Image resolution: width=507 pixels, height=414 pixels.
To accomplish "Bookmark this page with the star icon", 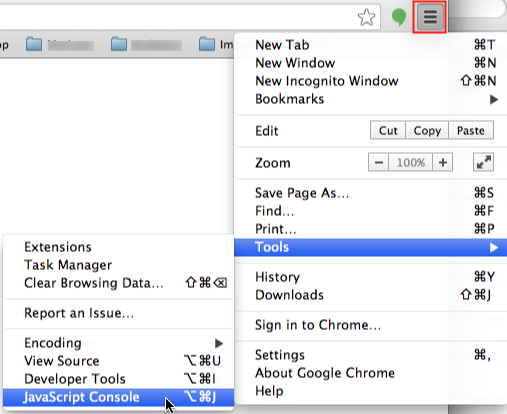I will pyautogui.click(x=366, y=17).
